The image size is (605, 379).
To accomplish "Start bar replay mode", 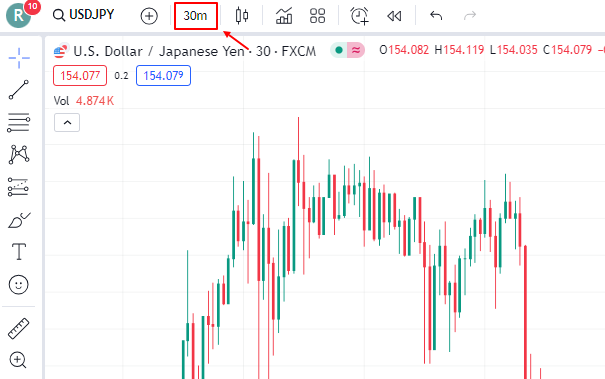I will pyautogui.click(x=394, y=16).
